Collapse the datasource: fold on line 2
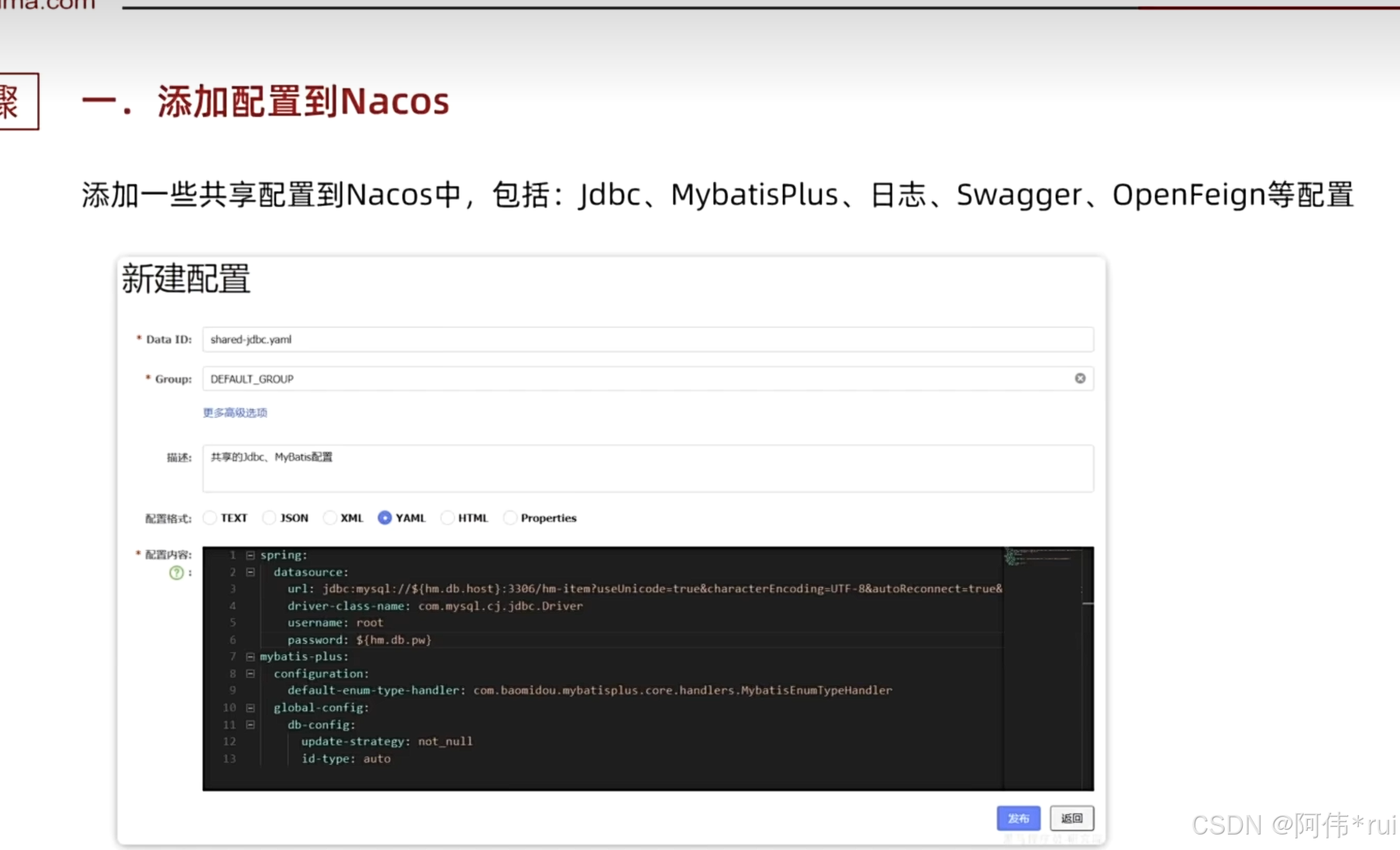Viewport: 1400px width, 850px height. pos(250,572)
